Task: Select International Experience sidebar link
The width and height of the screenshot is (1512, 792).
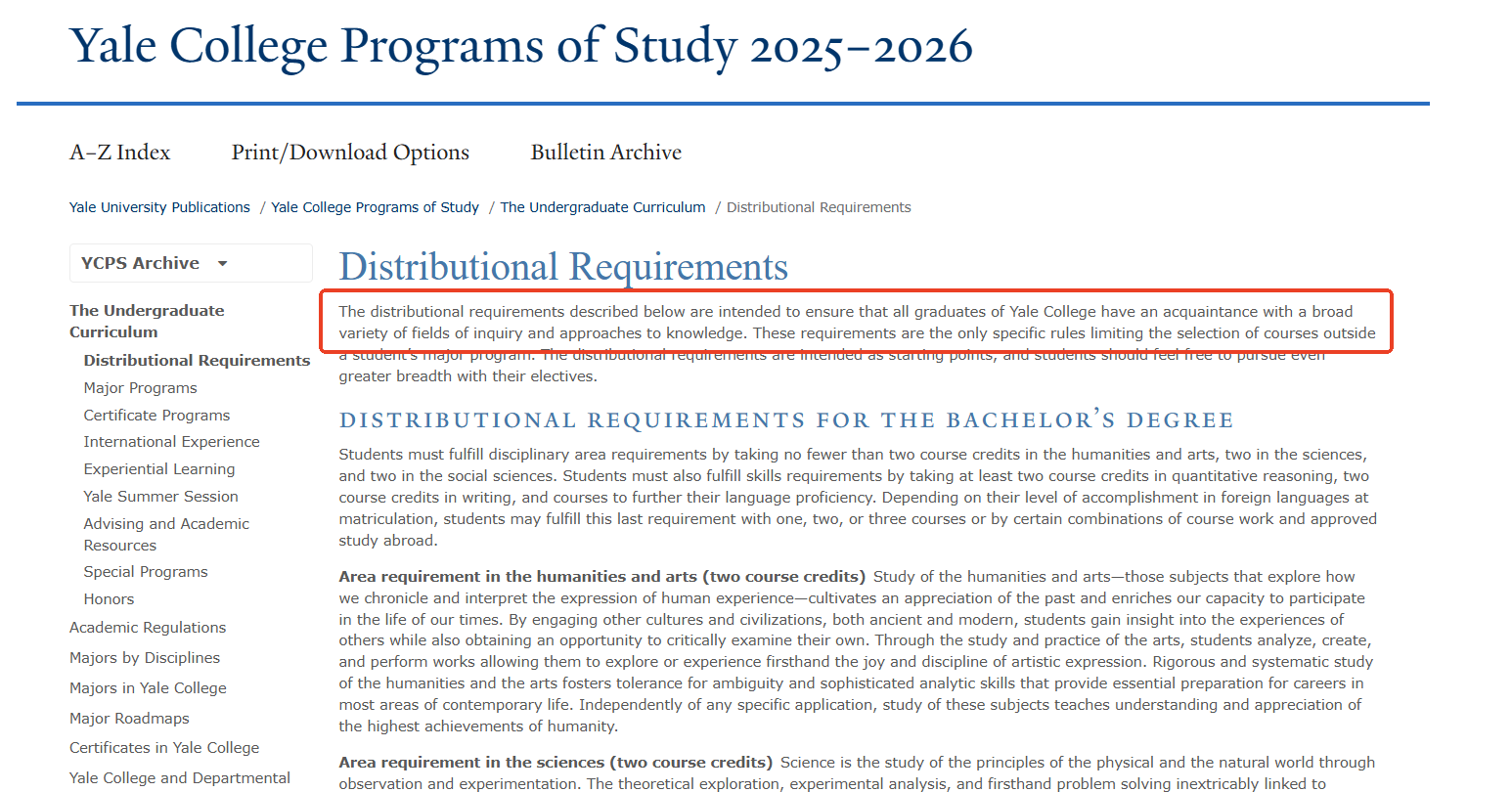Action: point(171,442)
